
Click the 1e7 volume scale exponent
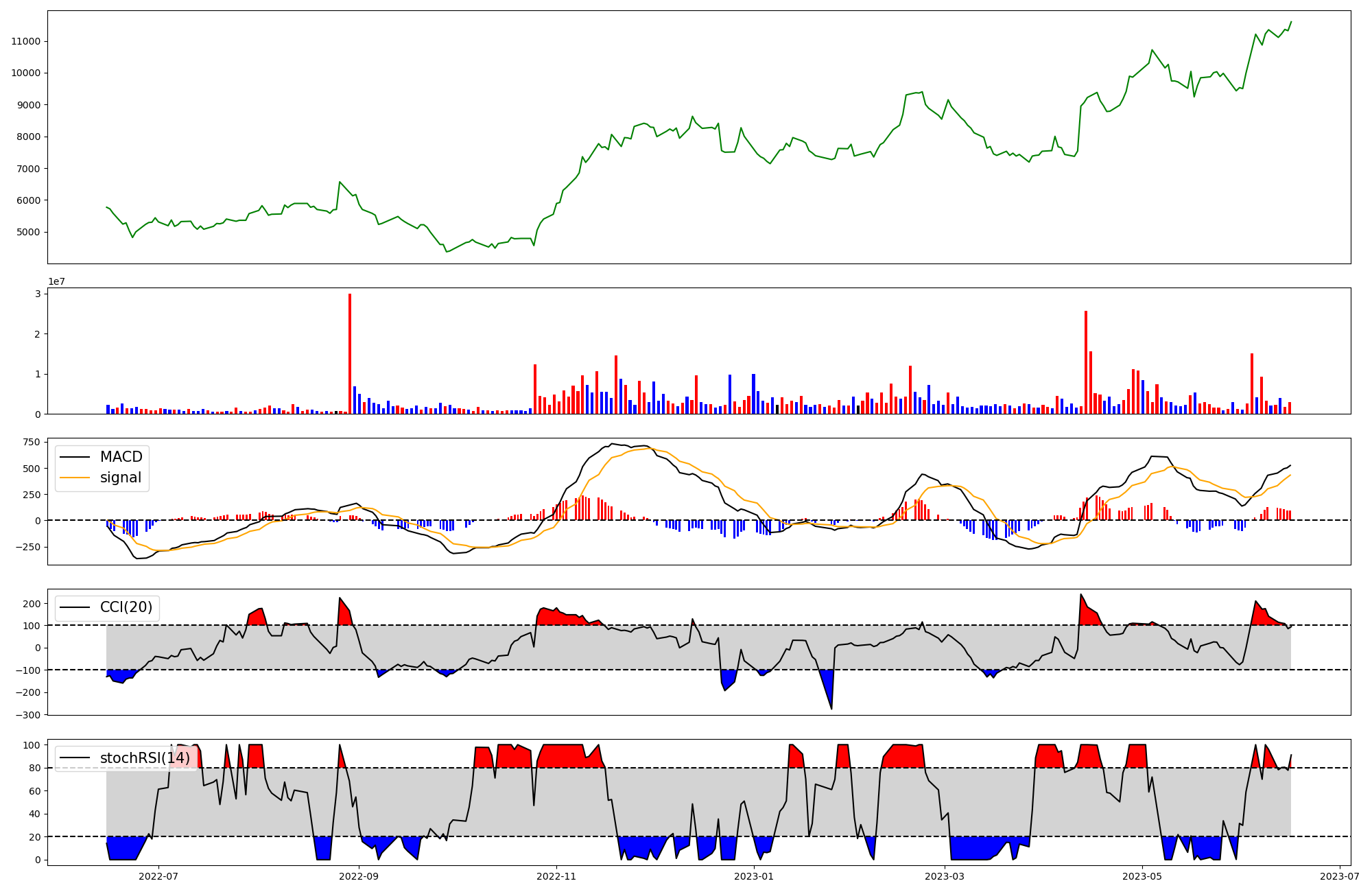56,281
